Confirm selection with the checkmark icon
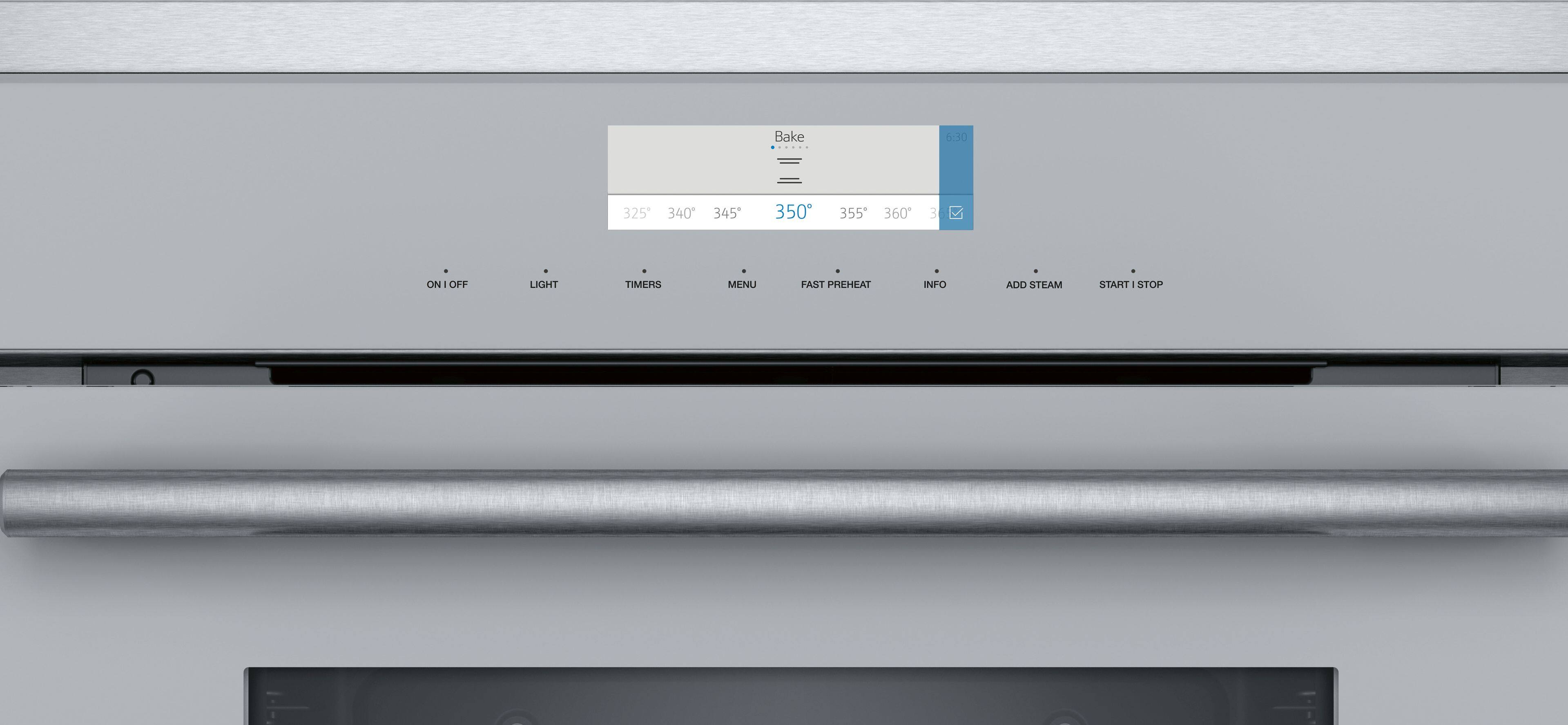 [956, 213]
